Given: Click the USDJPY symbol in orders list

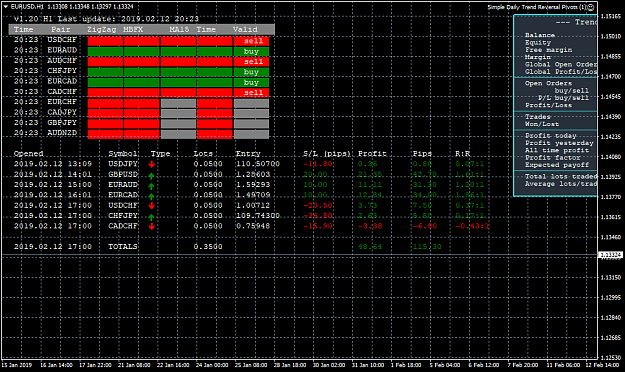Looking at the screenshot, I should point(123,164).
